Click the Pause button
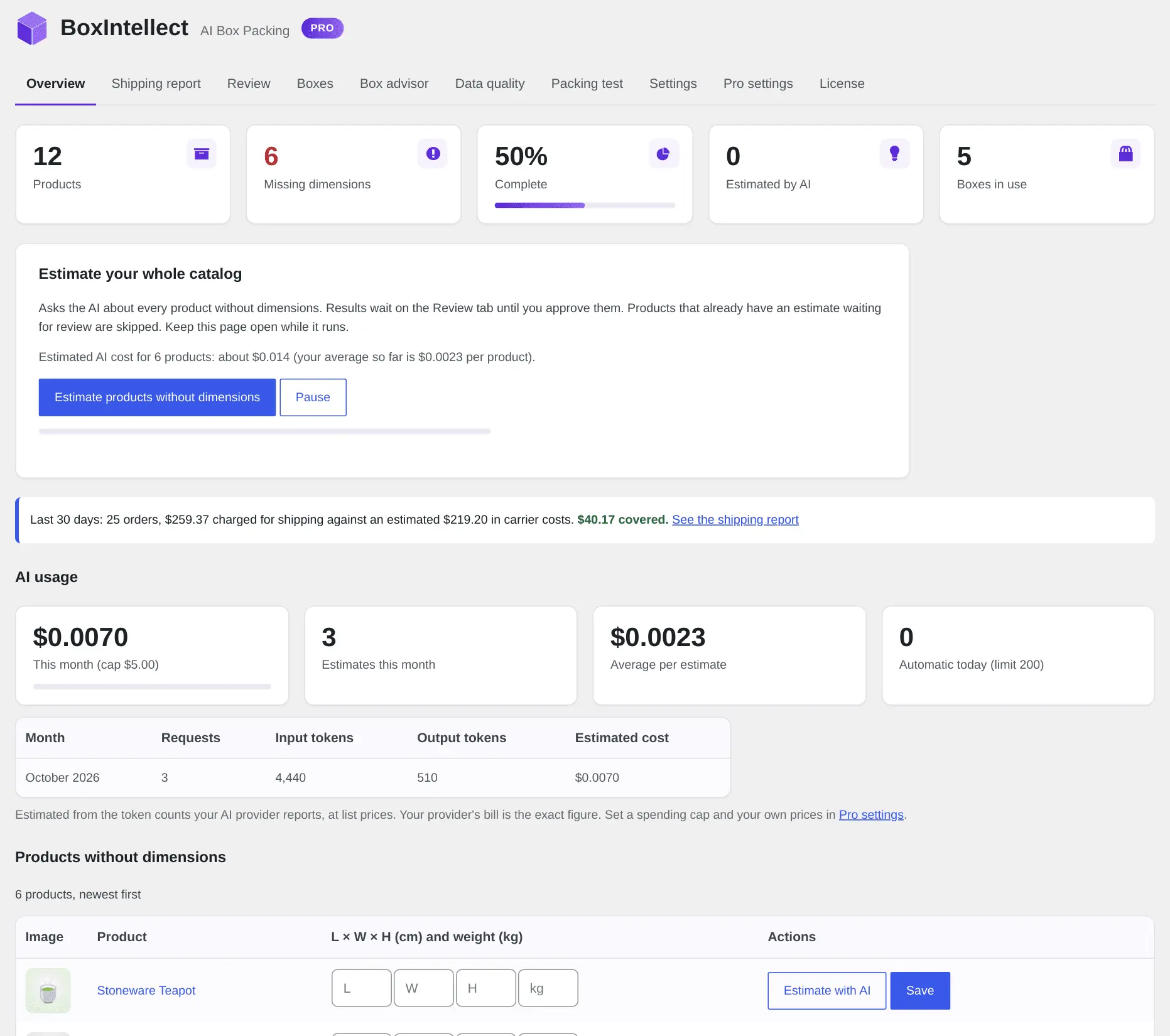Screen dimensions: 1170x1036 coord(313,397)
